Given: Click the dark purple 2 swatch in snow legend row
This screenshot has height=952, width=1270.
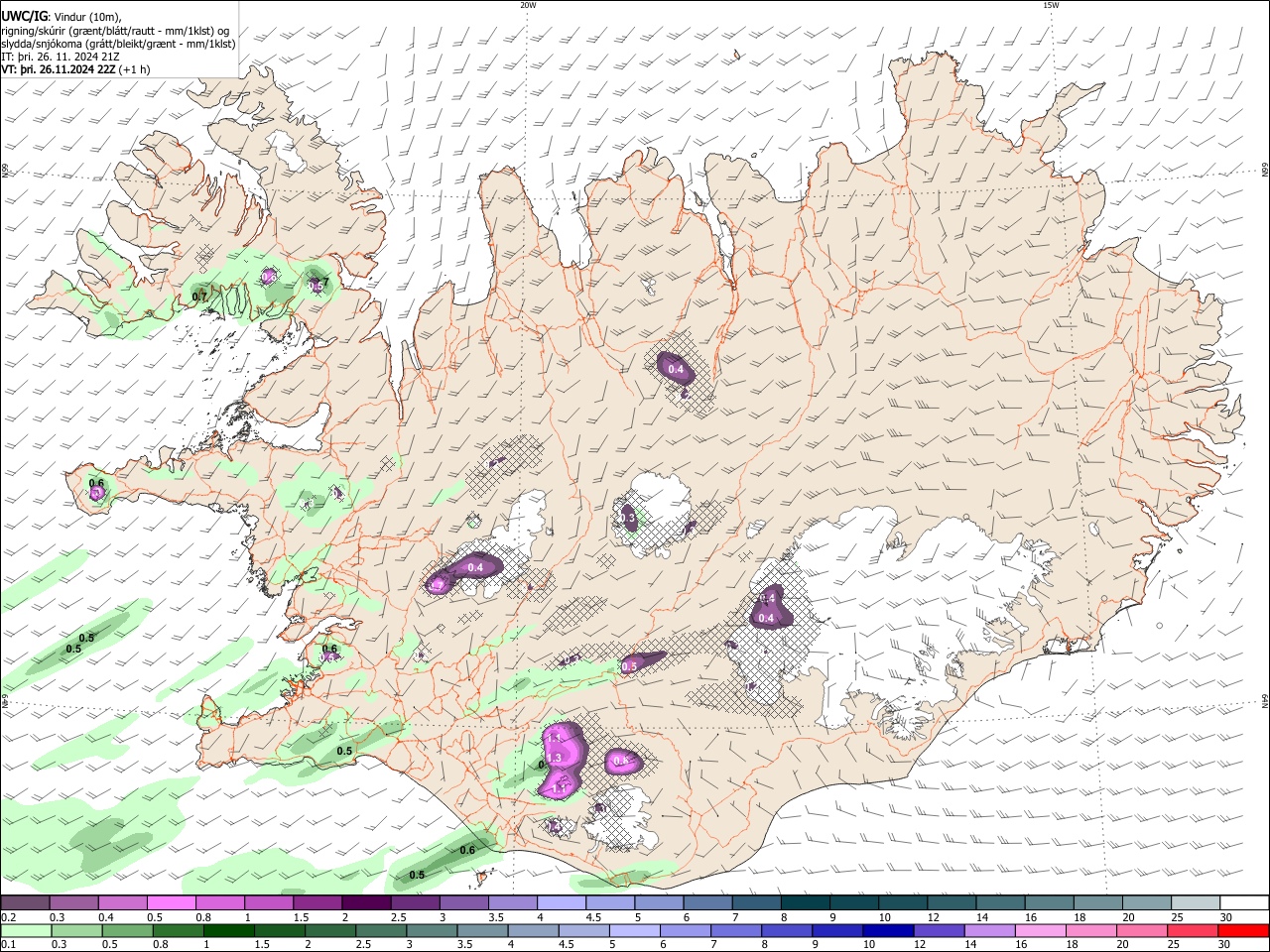Looking at the screenshot, I should coord(366,903).
